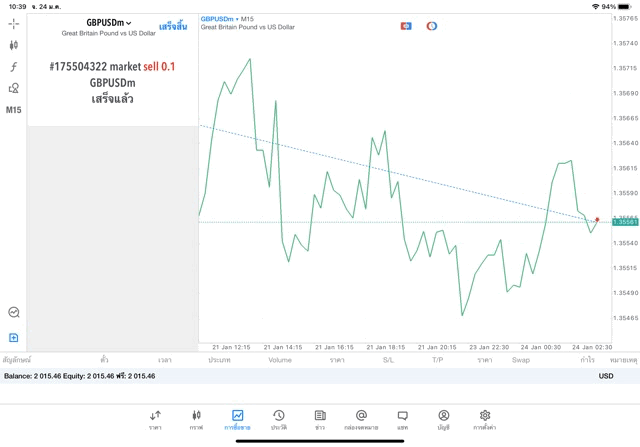Open chart type candlestick icon in sidebar

[14, 45]
